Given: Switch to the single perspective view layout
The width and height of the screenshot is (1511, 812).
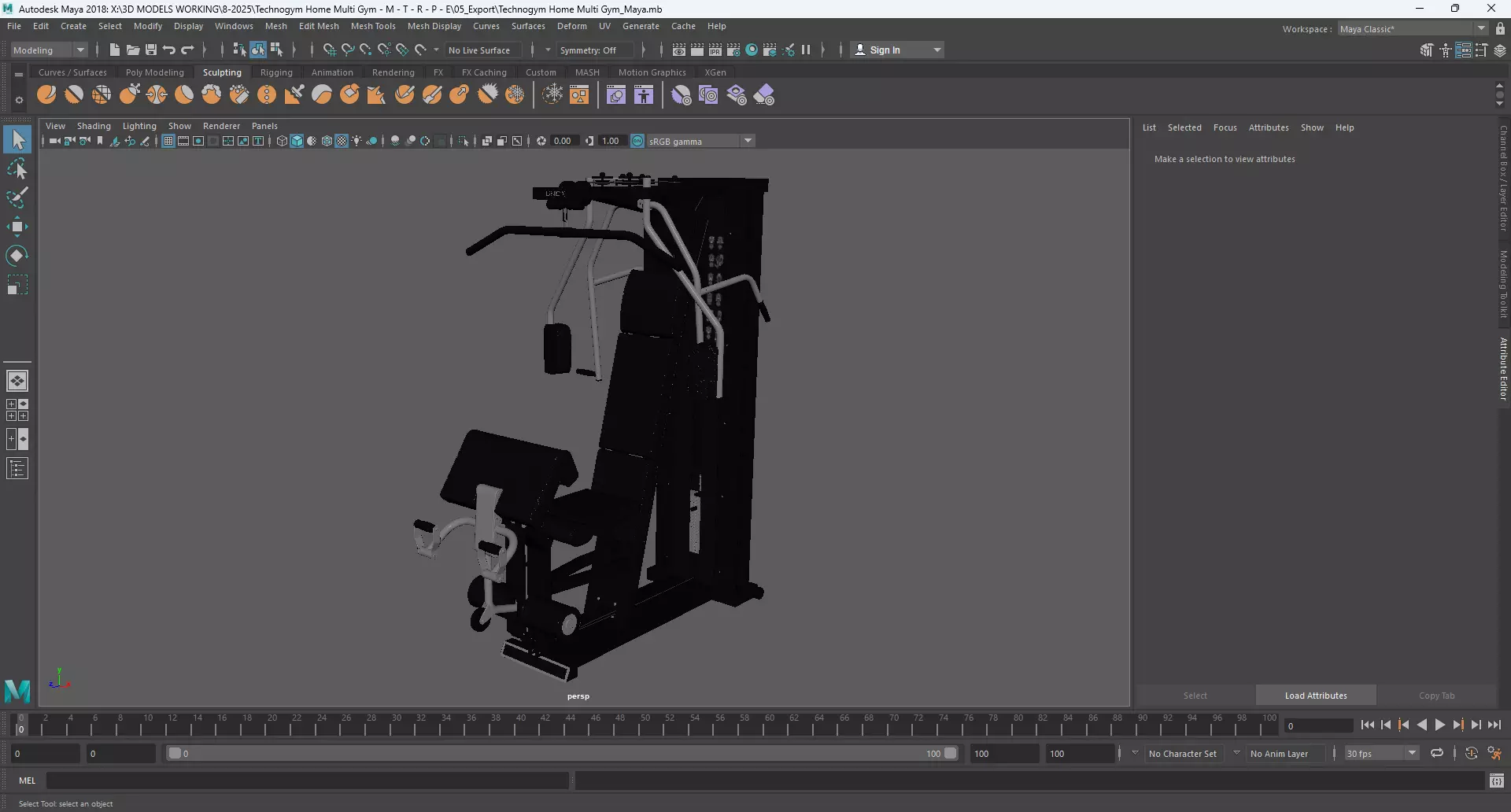Looking at the screenshot, I should coord(17,381).
